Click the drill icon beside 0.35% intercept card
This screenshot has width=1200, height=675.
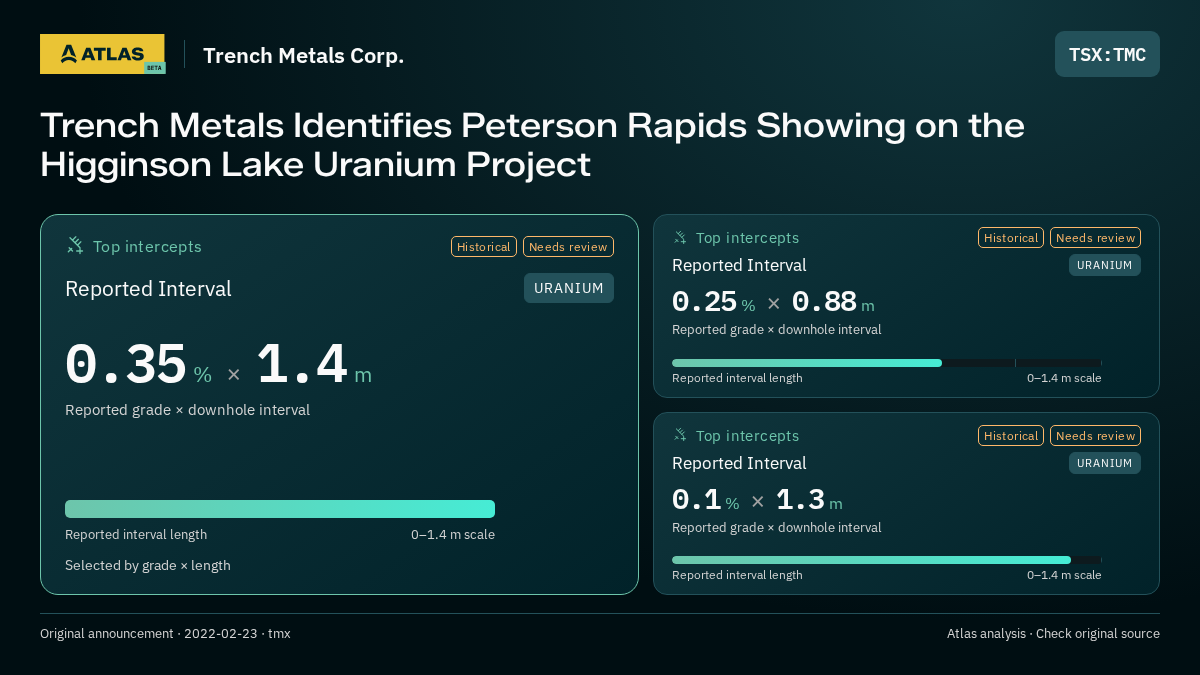(x=75, y=246)
